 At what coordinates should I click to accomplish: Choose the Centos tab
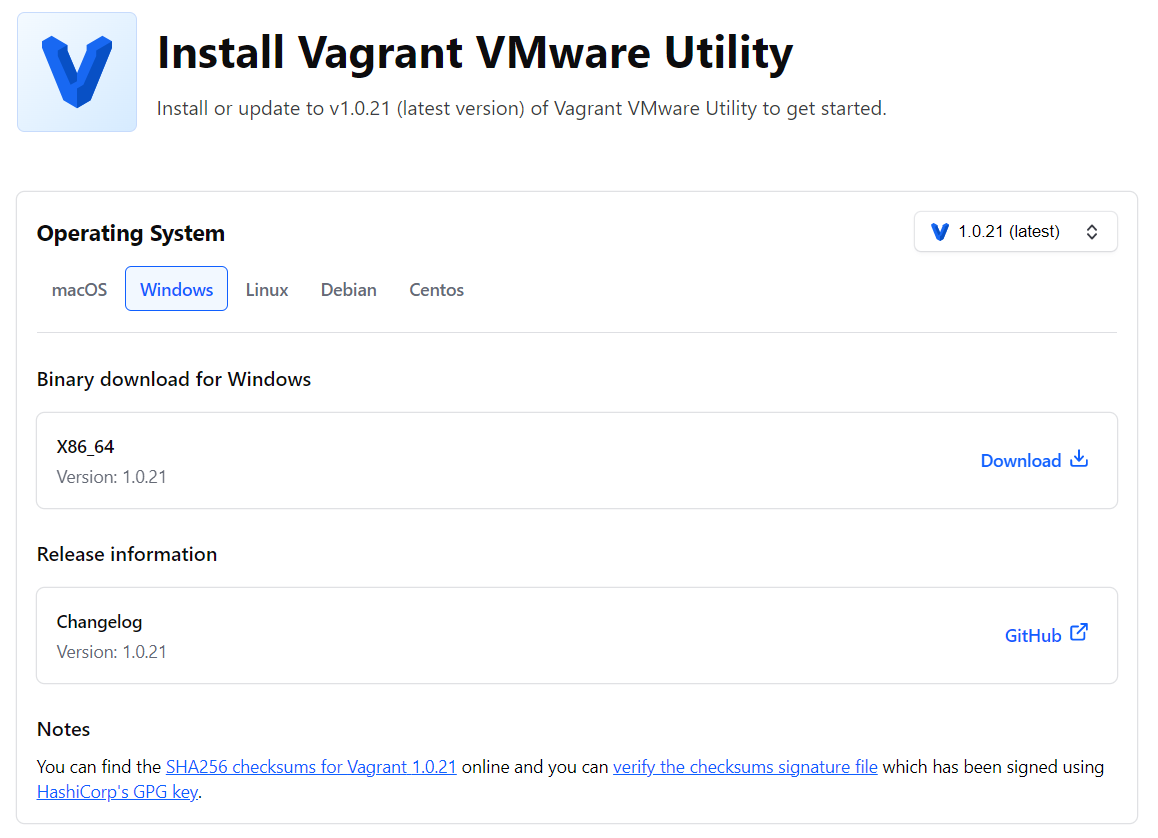click(x=436, y=289)
